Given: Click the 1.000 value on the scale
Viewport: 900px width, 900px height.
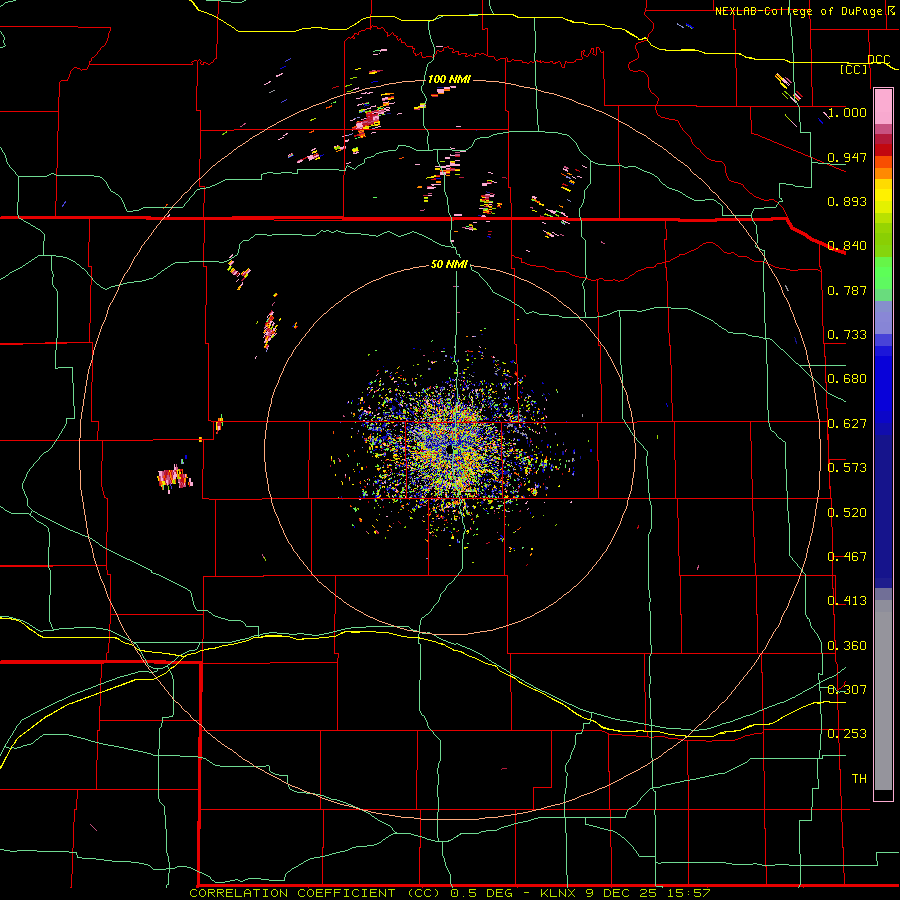Looking at the screenshot, I should pyautogui.click(x=847, y=112).
